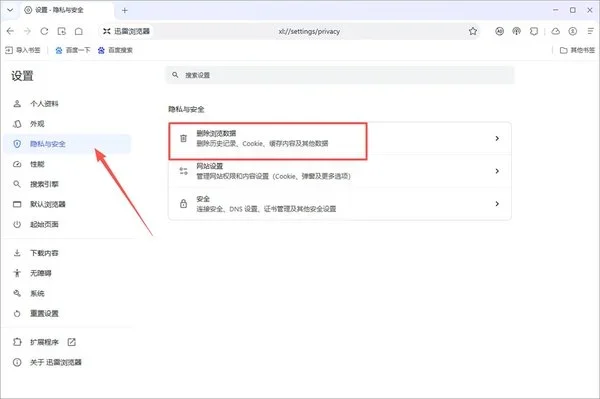Screen dimensions: 600x399
Task: Click the 下载内容 download icon
Action: coord(17,253)
